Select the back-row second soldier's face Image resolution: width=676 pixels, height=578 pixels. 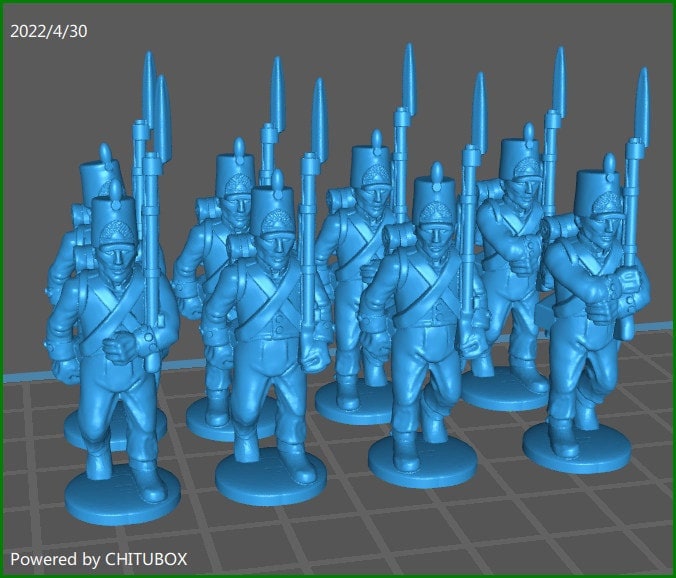point(236,209)
